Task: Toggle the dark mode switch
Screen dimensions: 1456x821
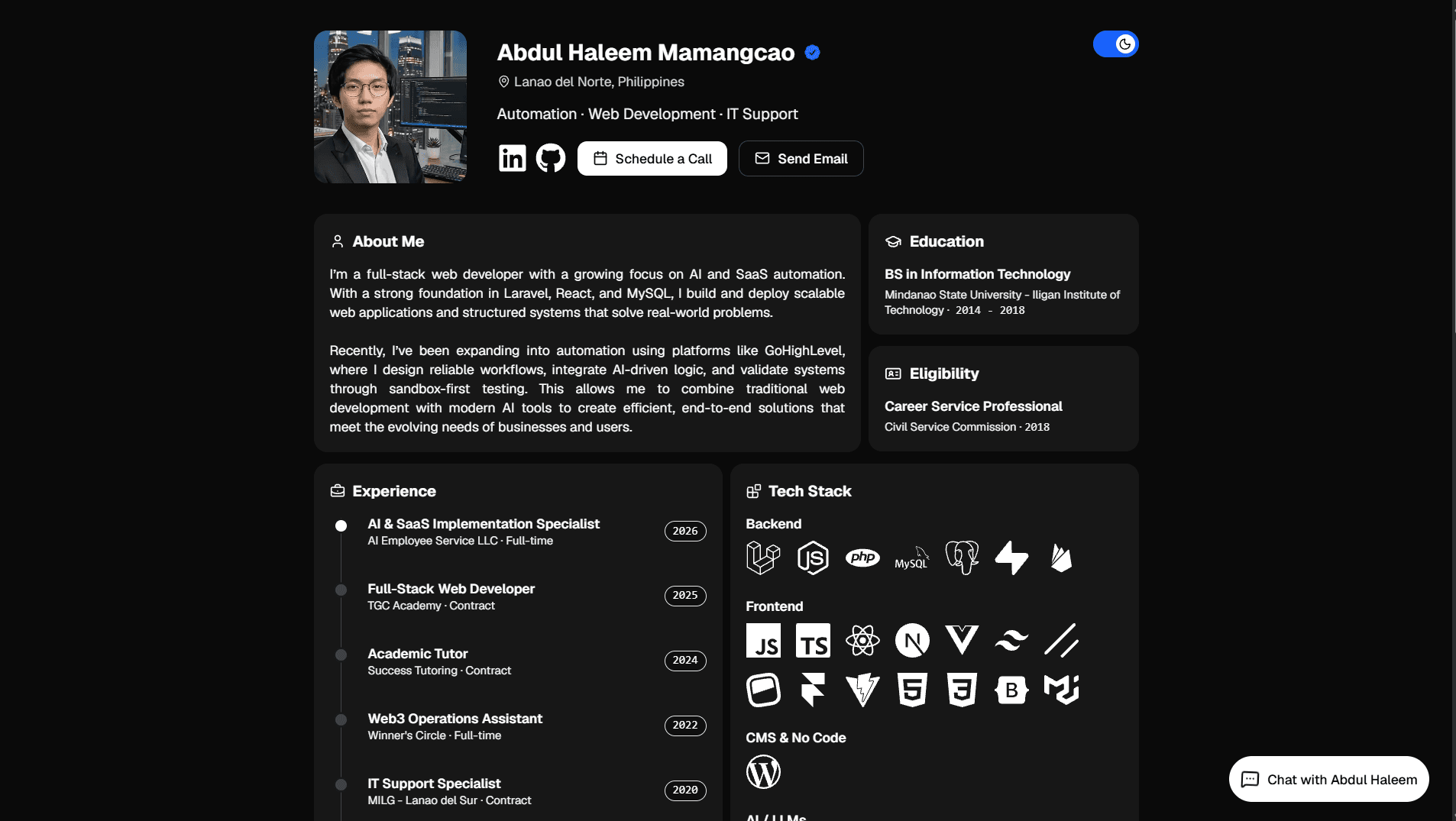Action: (x=1115, y=44)
